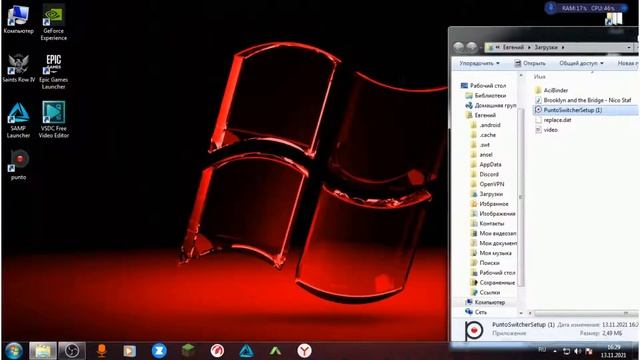Select Поиски in the navigation tree
The height and width of the screenshot is (360, 640).
(x=485, y=263)
